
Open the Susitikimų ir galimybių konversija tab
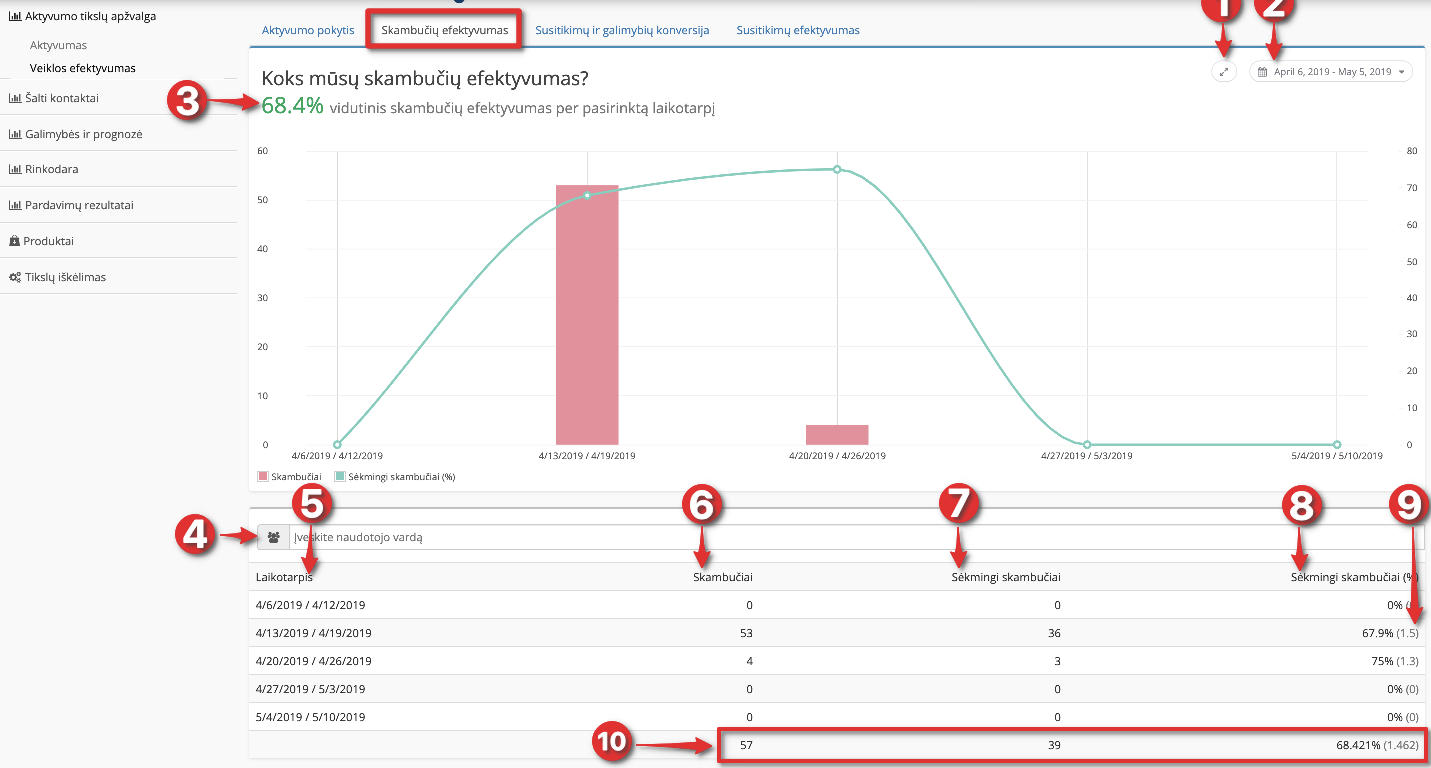pos(622,30)
